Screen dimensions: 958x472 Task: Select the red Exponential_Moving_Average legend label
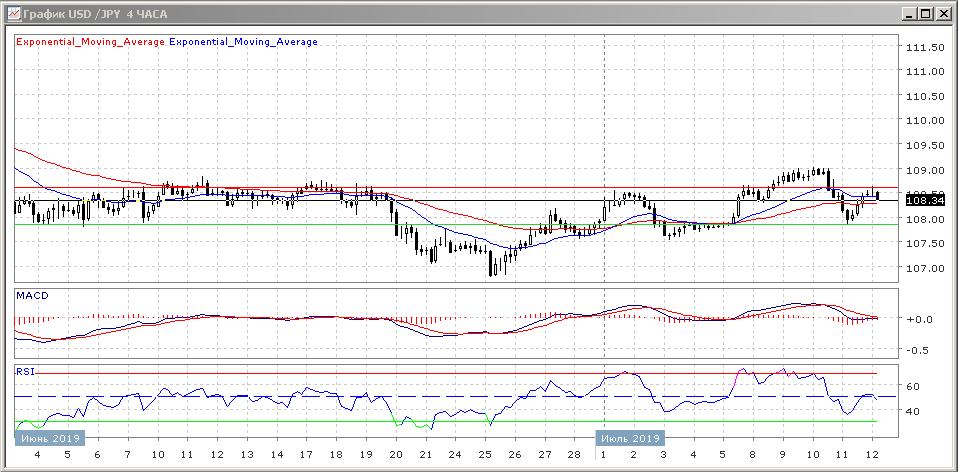[x=90, y=42]
